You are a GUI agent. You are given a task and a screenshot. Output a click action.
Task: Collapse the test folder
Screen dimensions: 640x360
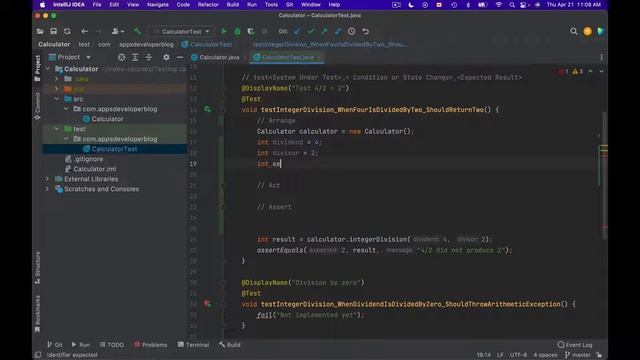point(56,129)
